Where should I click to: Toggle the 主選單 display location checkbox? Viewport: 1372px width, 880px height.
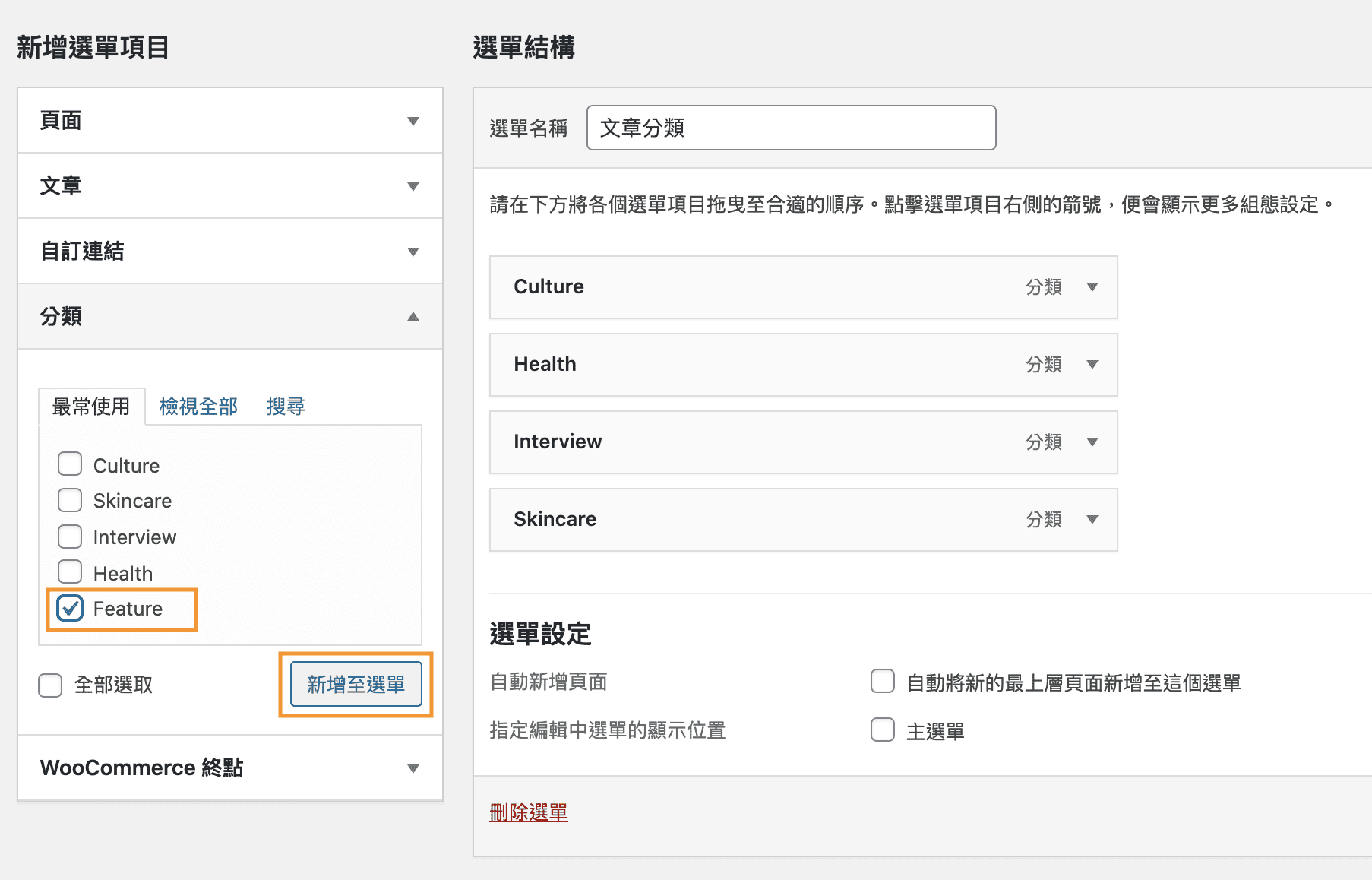(x=882, y=730)
